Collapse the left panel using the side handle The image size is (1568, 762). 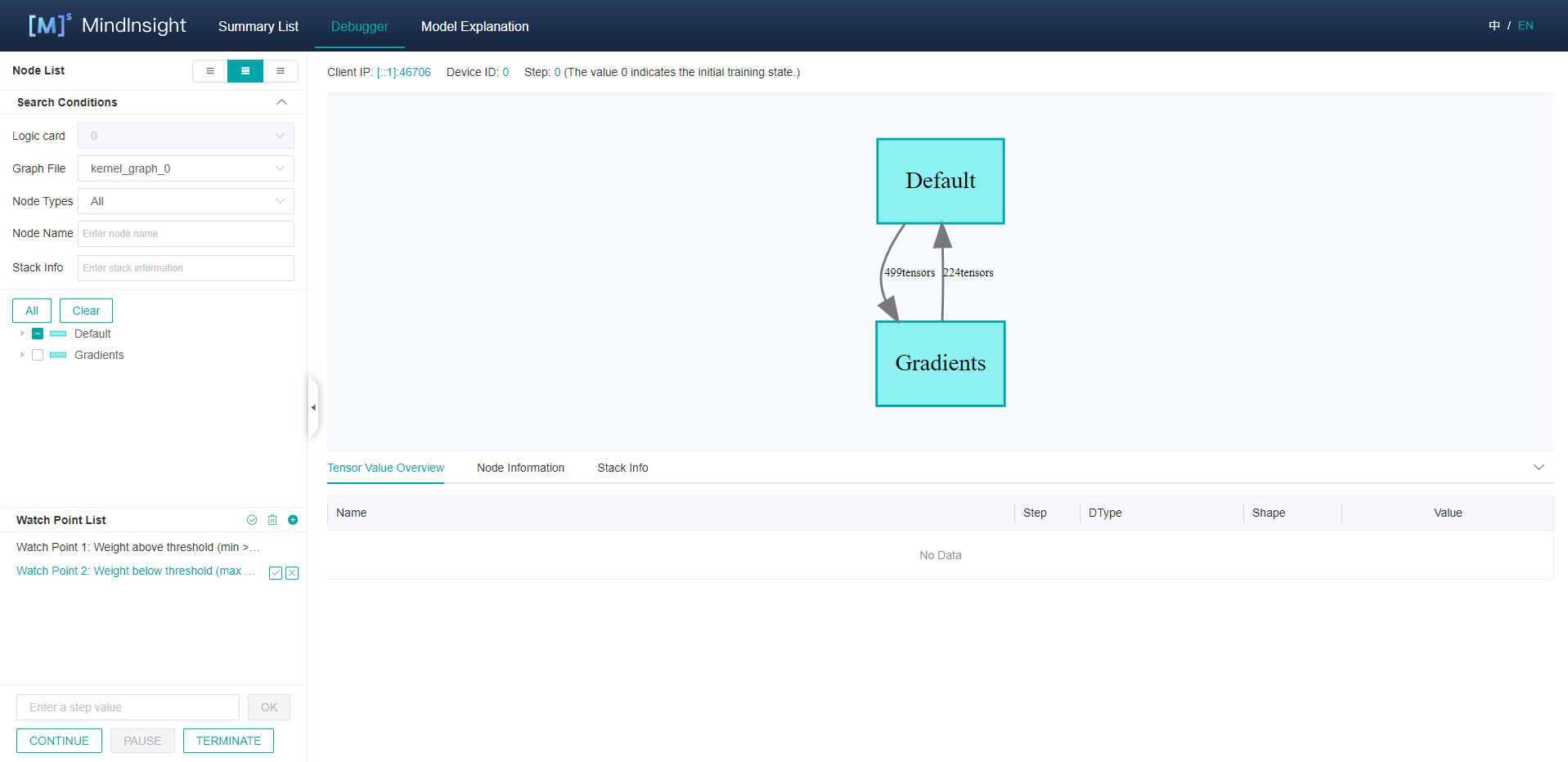(x=313, y=407)
